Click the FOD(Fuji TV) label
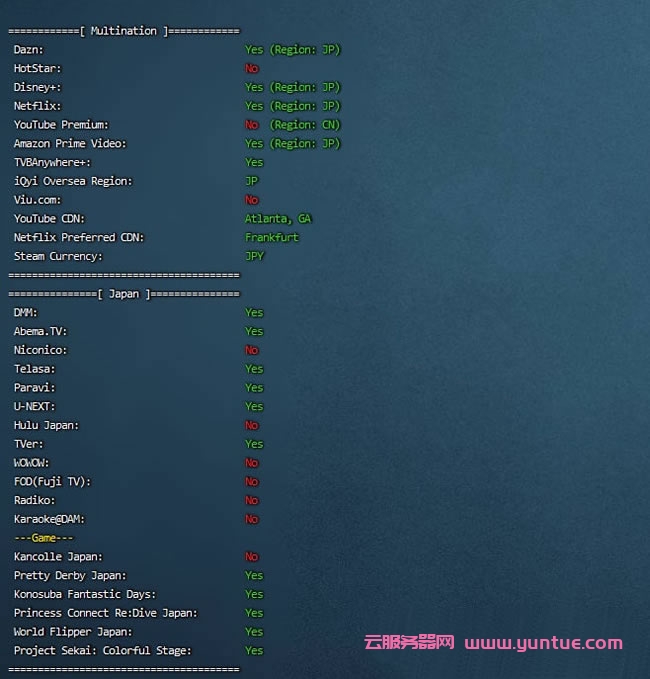Image resolution: width=650 pixels, height=679 pixels. [x=52, y=481]
